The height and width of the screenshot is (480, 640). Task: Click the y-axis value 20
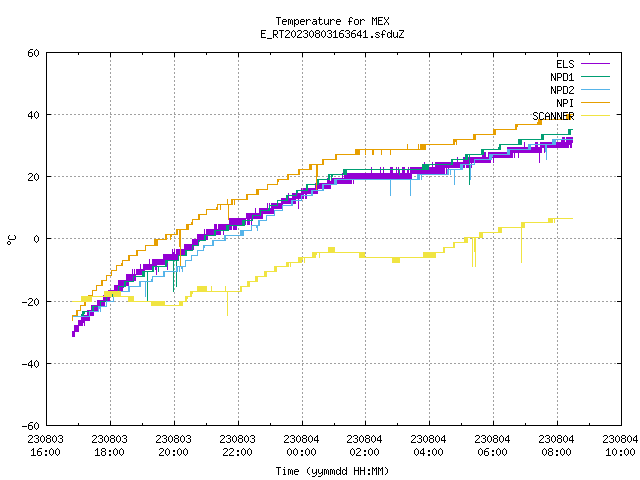33,177
